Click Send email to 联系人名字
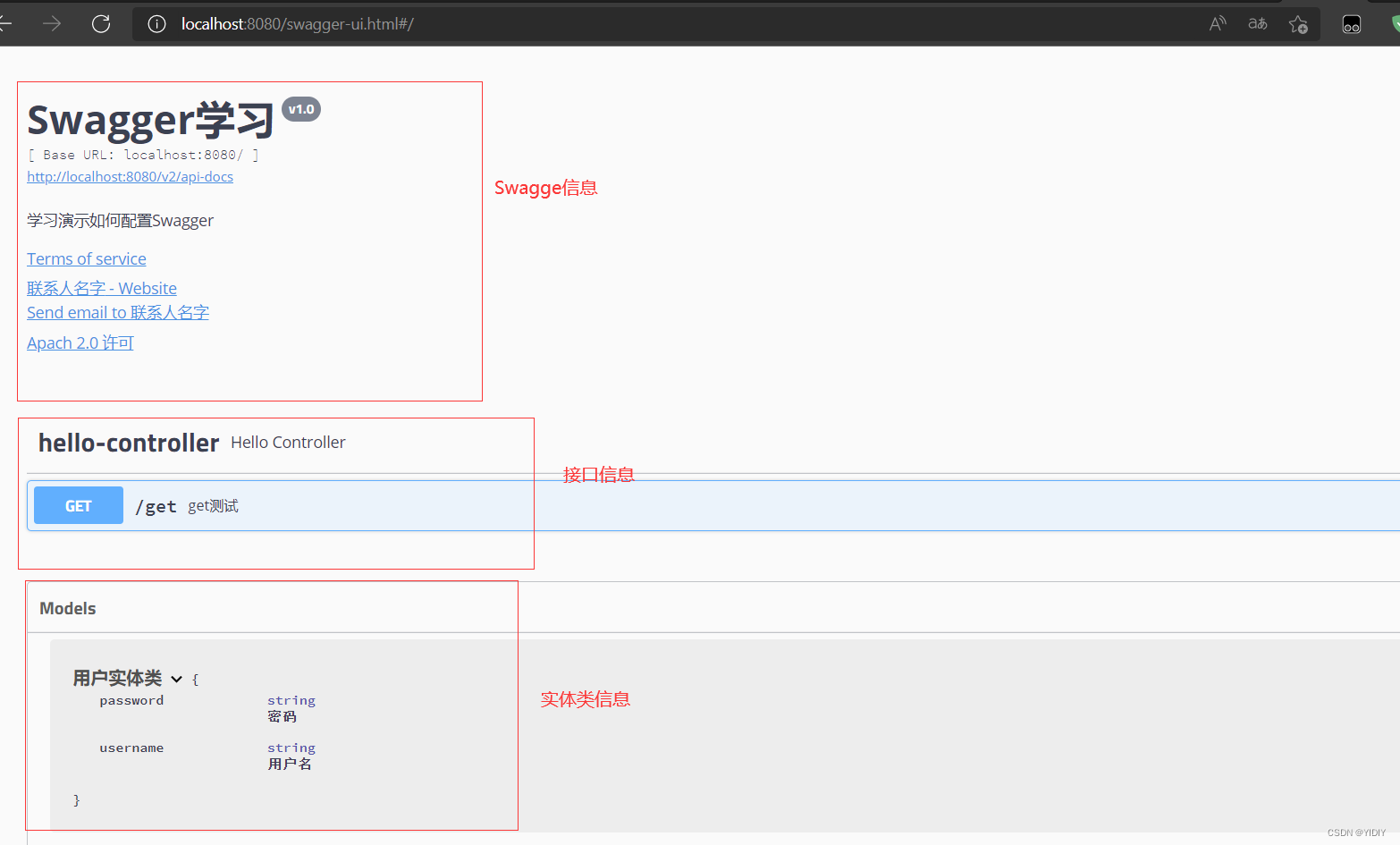 118,312
